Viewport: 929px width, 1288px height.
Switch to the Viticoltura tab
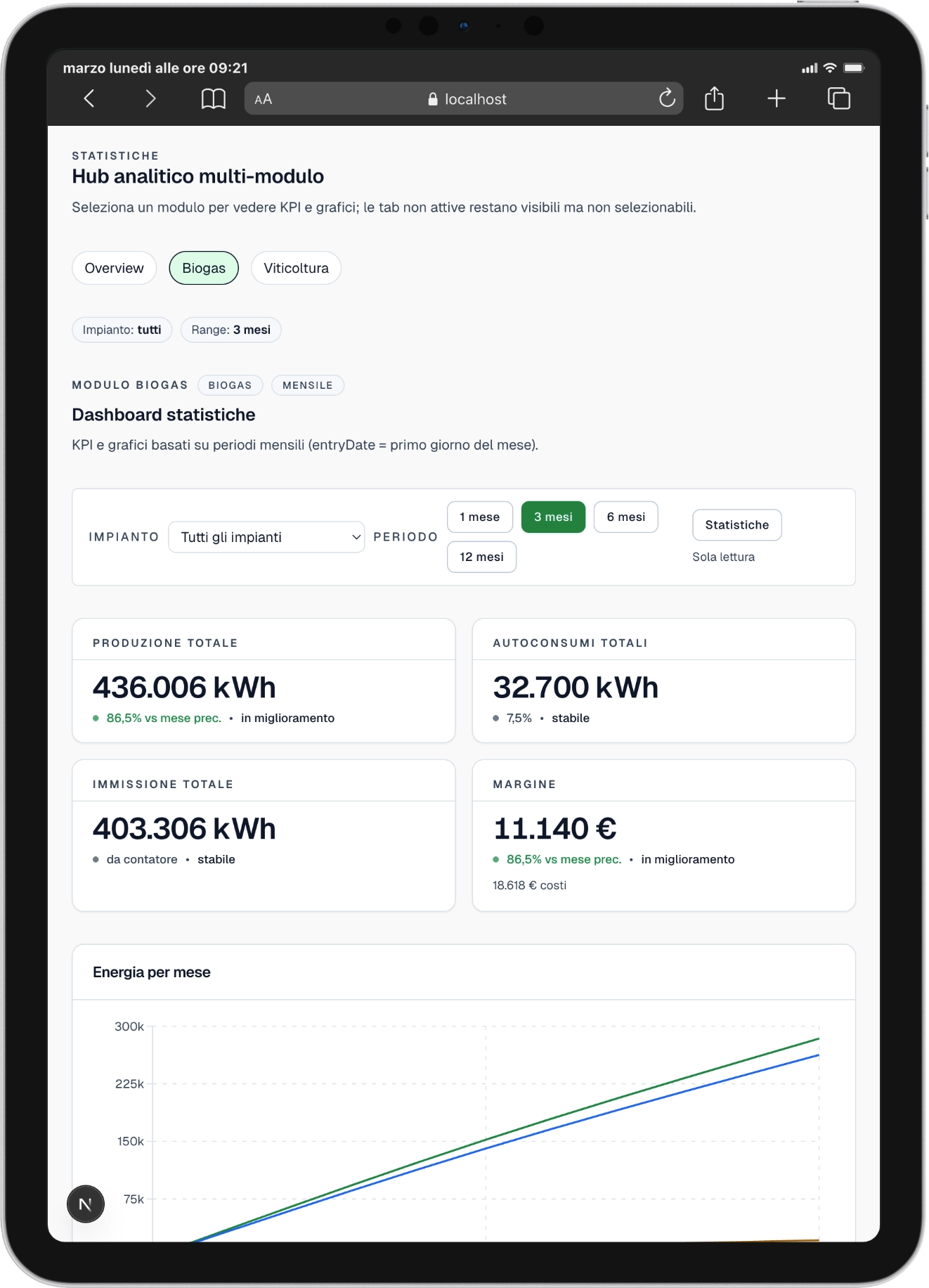296,268
